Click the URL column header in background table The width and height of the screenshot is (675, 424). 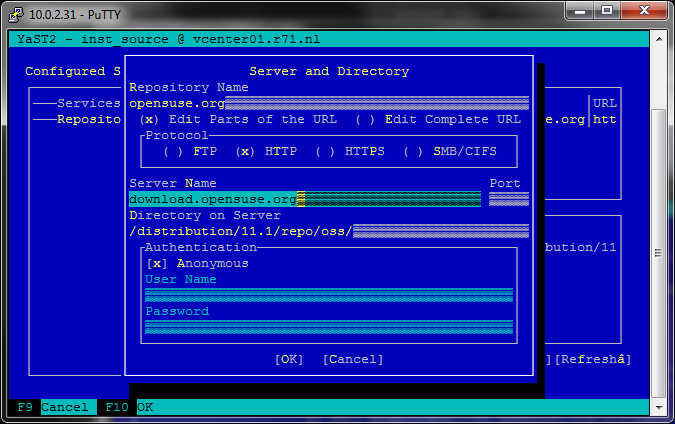(x=605, y=103)
